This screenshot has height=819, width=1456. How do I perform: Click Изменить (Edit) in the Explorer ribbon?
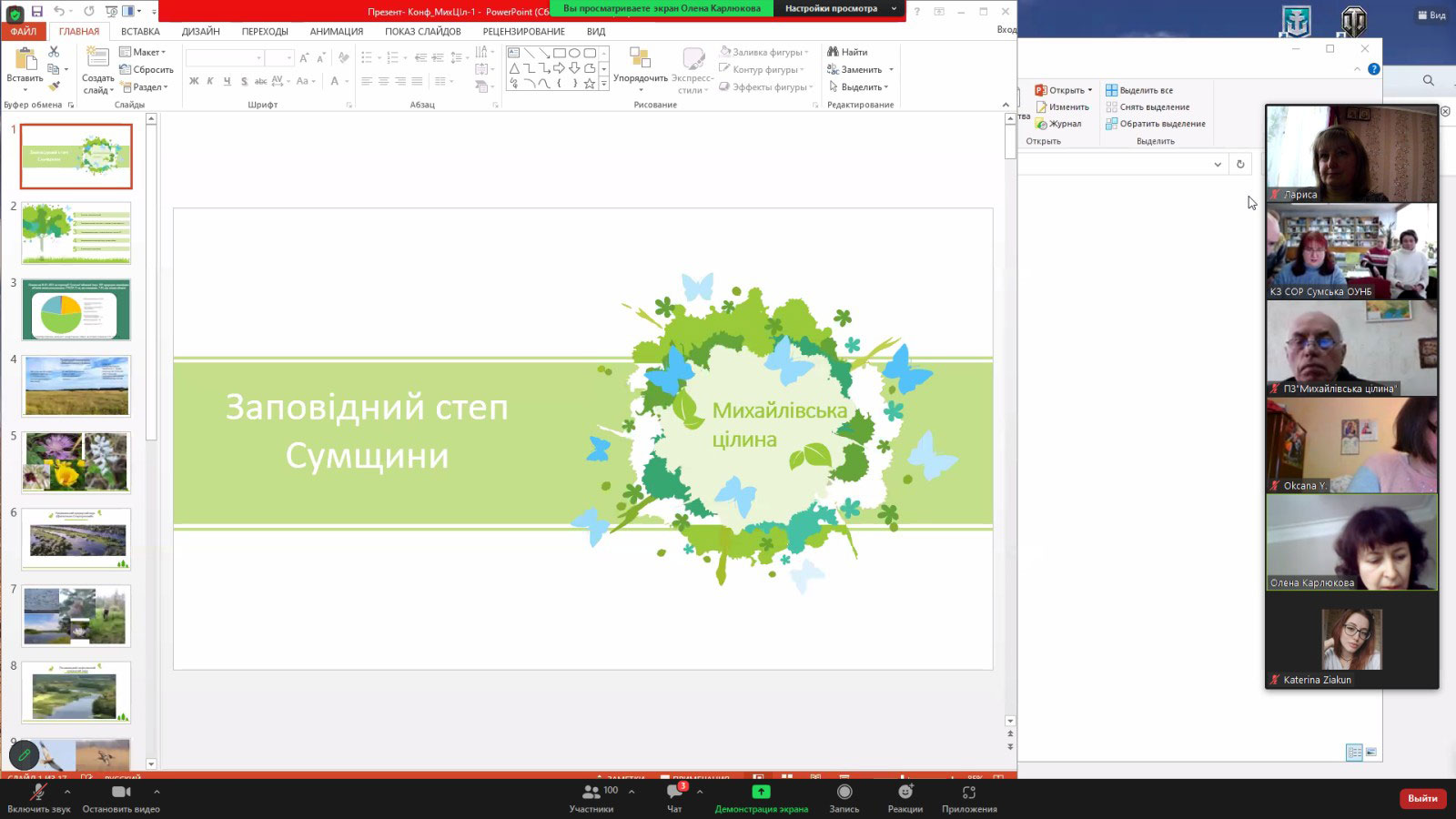pyautogui.click(x=1061, y=106)
